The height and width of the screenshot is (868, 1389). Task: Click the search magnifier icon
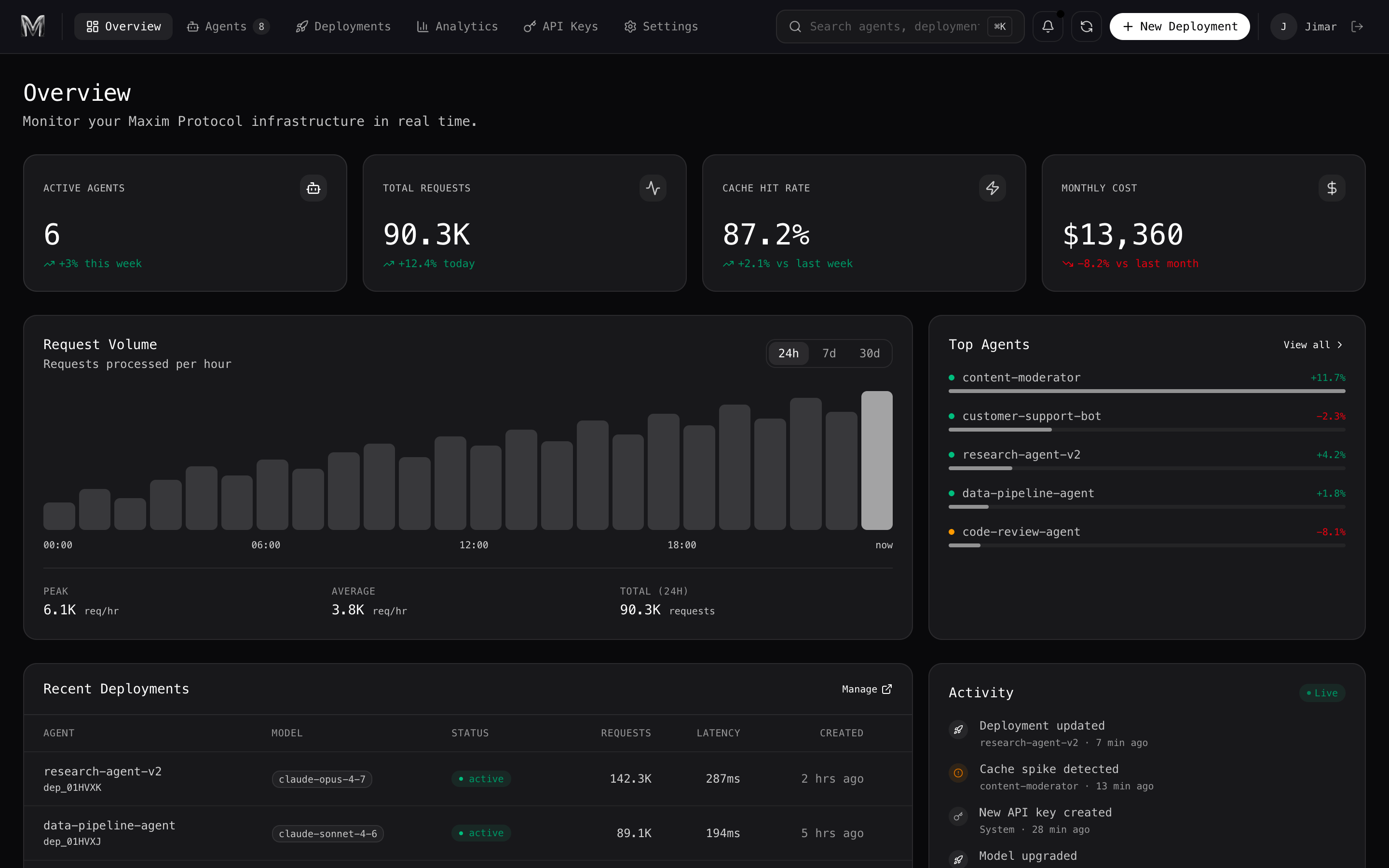tap(795, 27)
